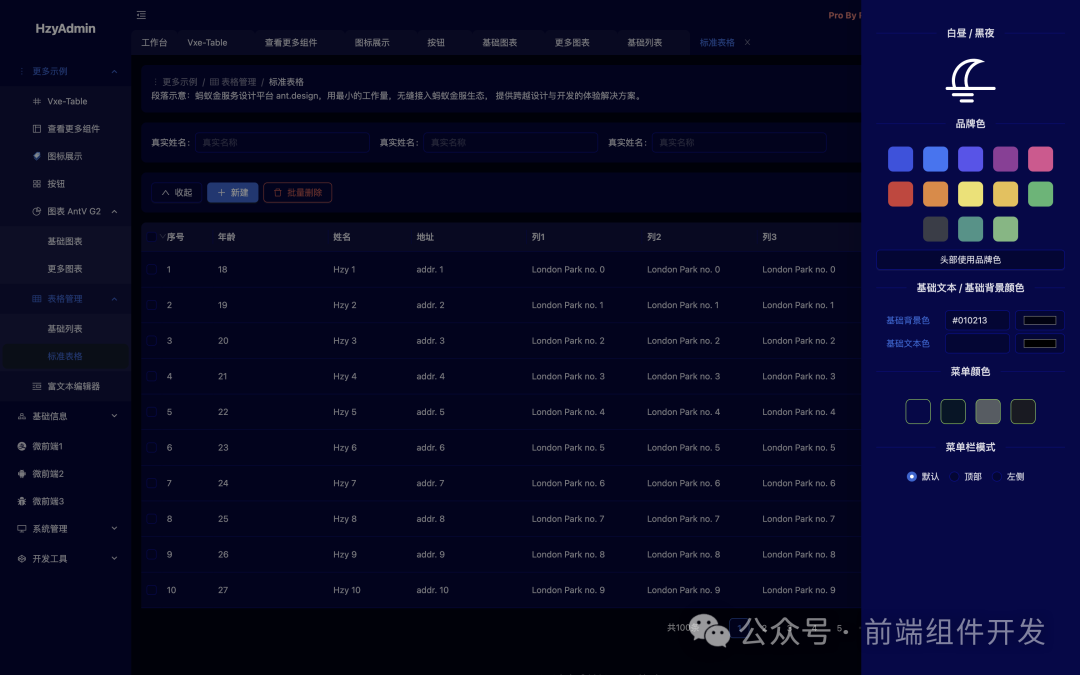Open 更多图表 in sidebar
This screenshot has width=1080, height=675.
[65, 269]
